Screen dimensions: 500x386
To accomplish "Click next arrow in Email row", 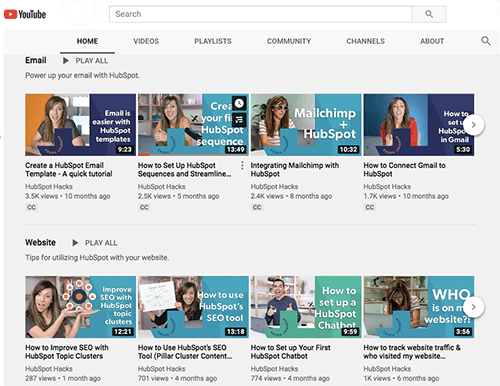I will pyautogui.click(x=473, y=125).
